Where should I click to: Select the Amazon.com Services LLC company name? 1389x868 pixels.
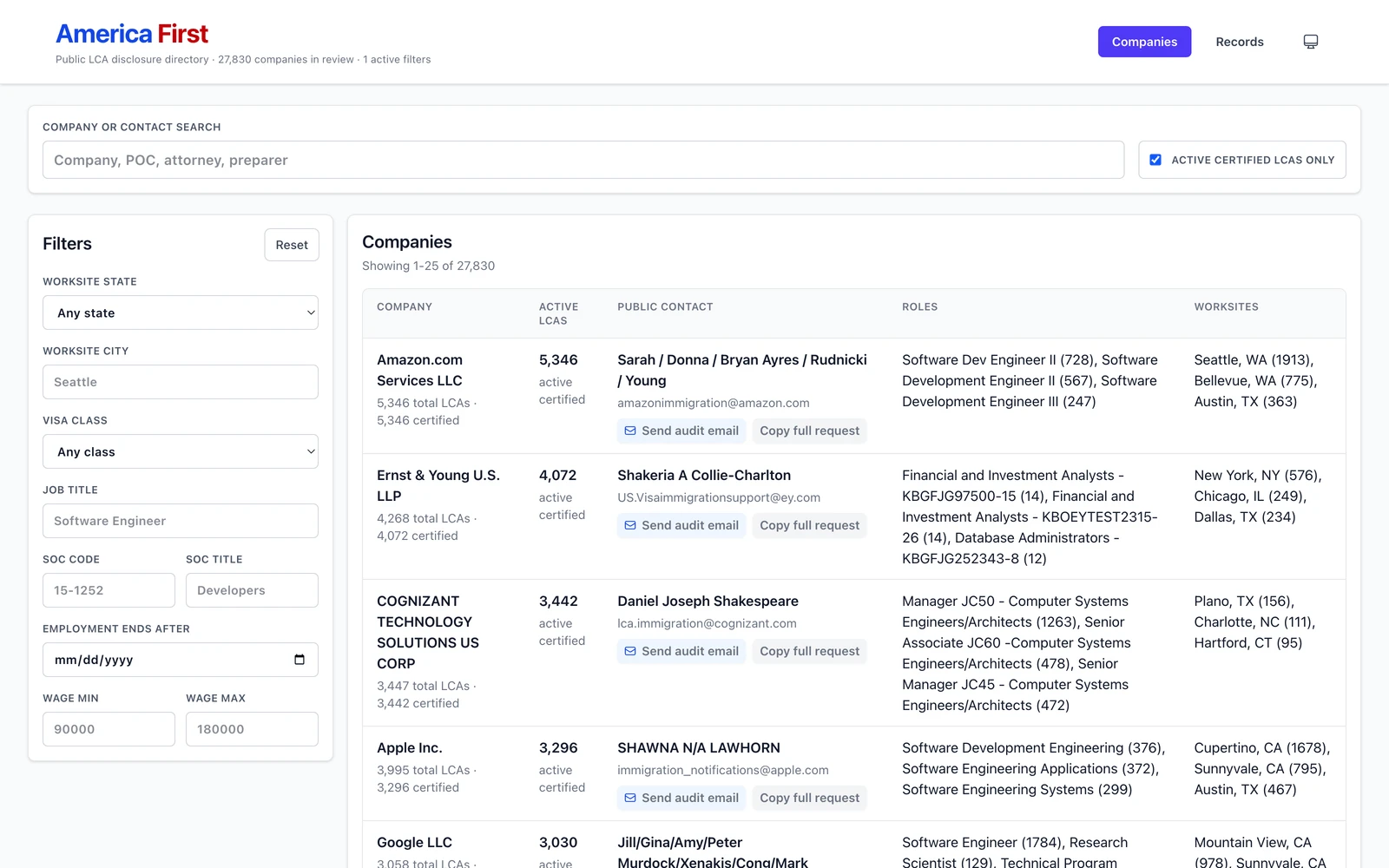click(420, 371)
